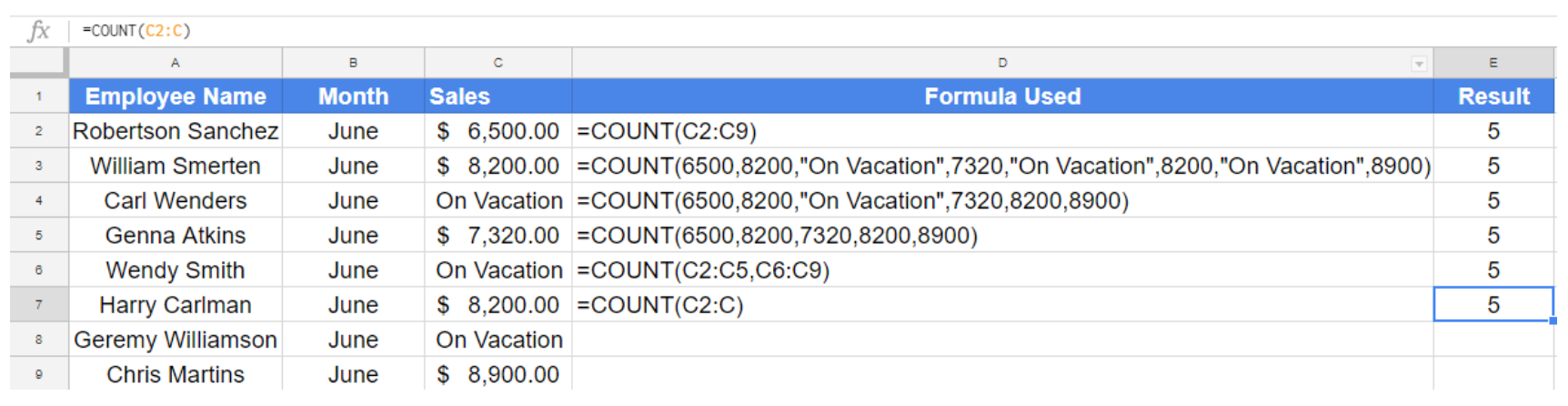The width and height of the screenshot is (1568, 406).
Task: Click the Sales header cell
Action: point(498,96)
